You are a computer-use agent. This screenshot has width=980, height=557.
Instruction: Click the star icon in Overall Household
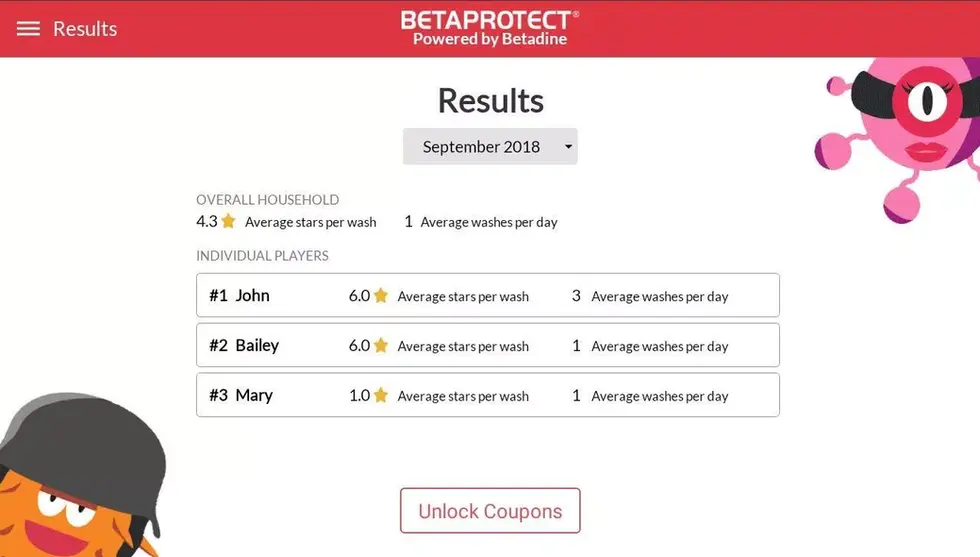(229, 221)
